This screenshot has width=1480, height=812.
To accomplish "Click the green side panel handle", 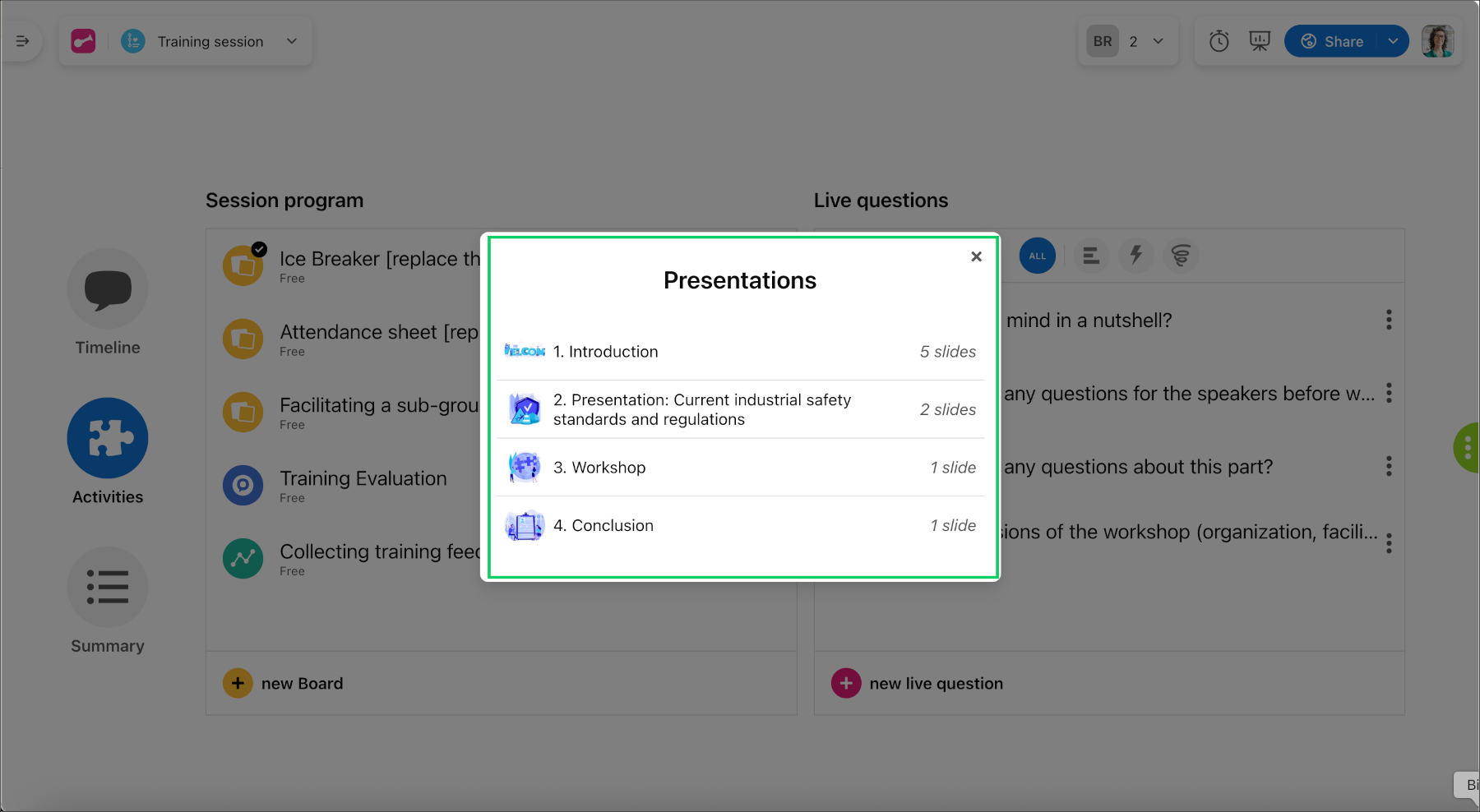I will [1467, 448].
